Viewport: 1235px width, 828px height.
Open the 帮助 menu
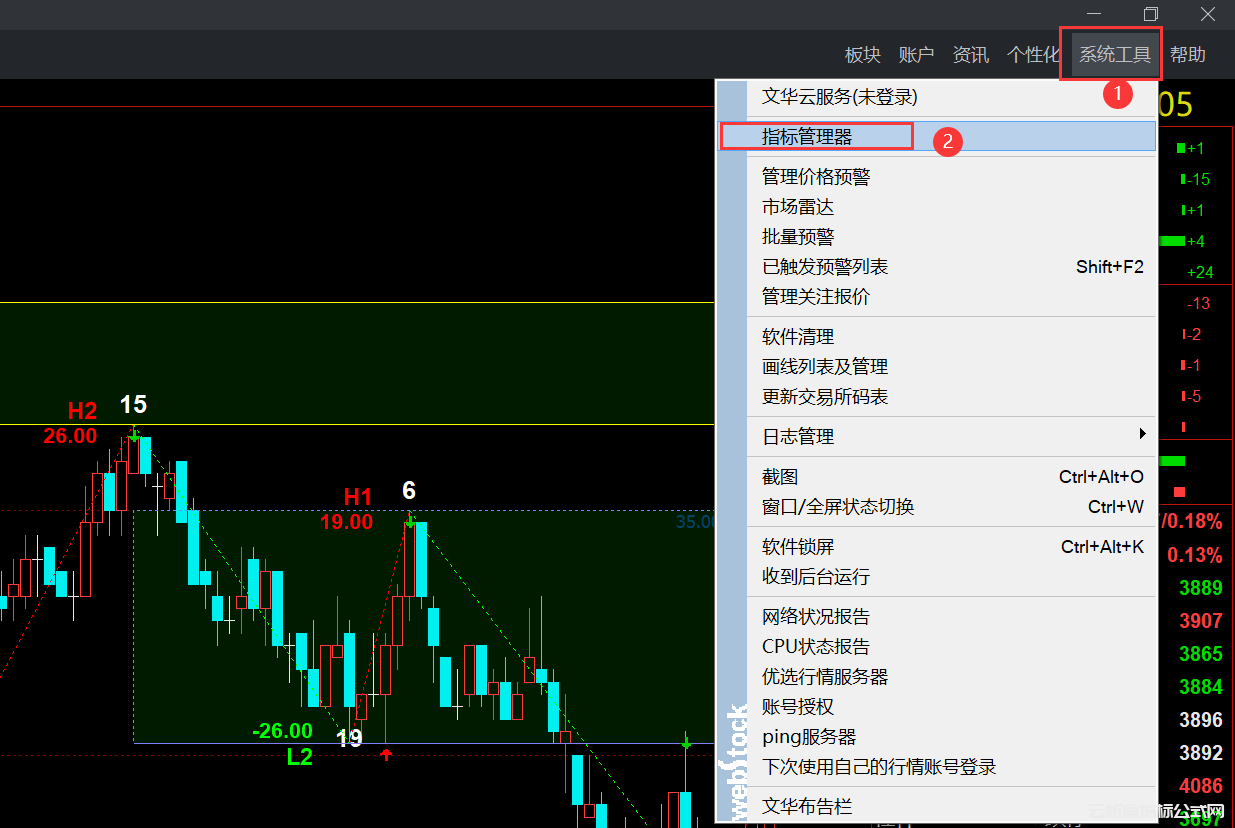coord(1188,55)
